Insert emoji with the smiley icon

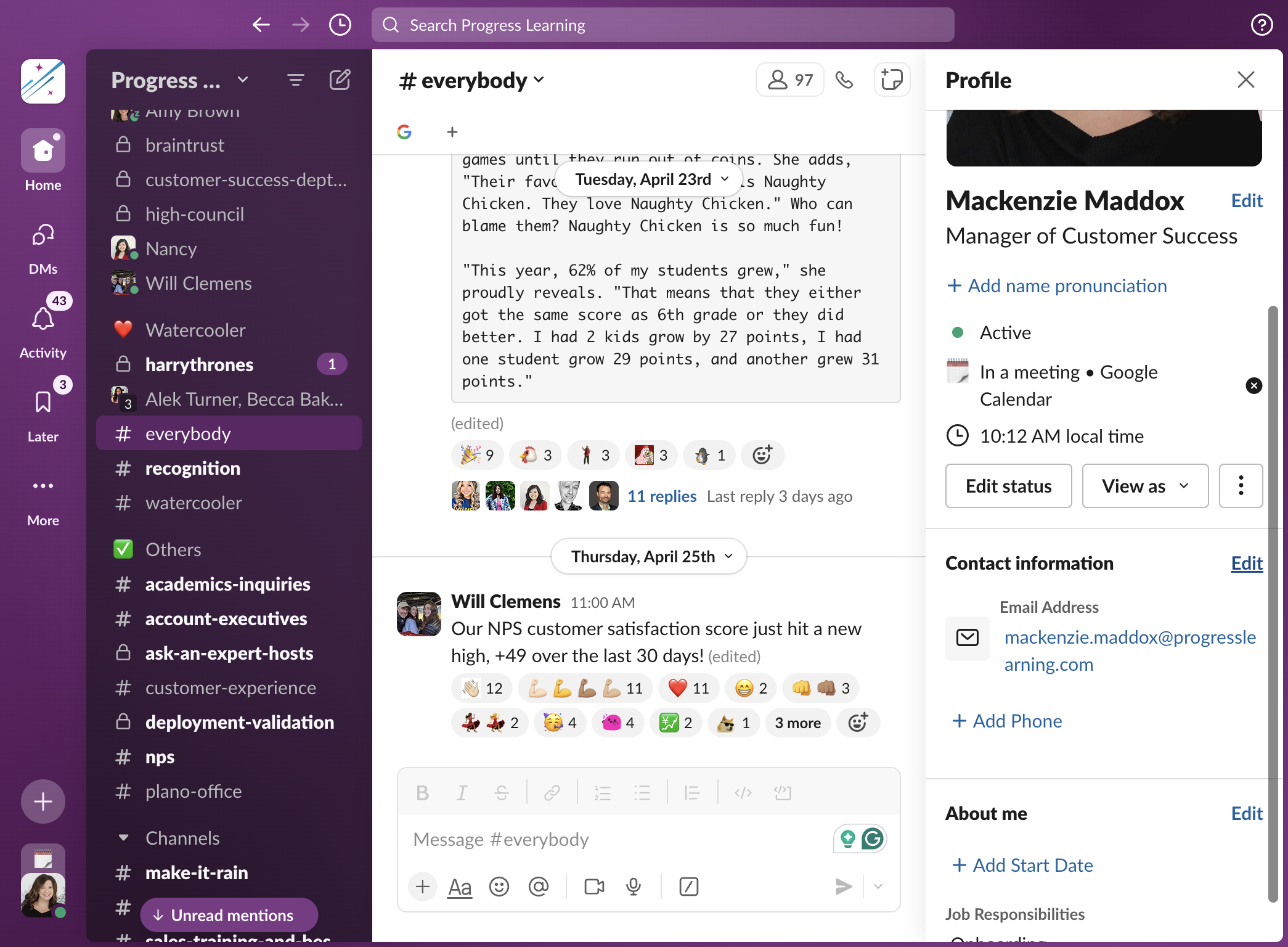click(499, 887)
